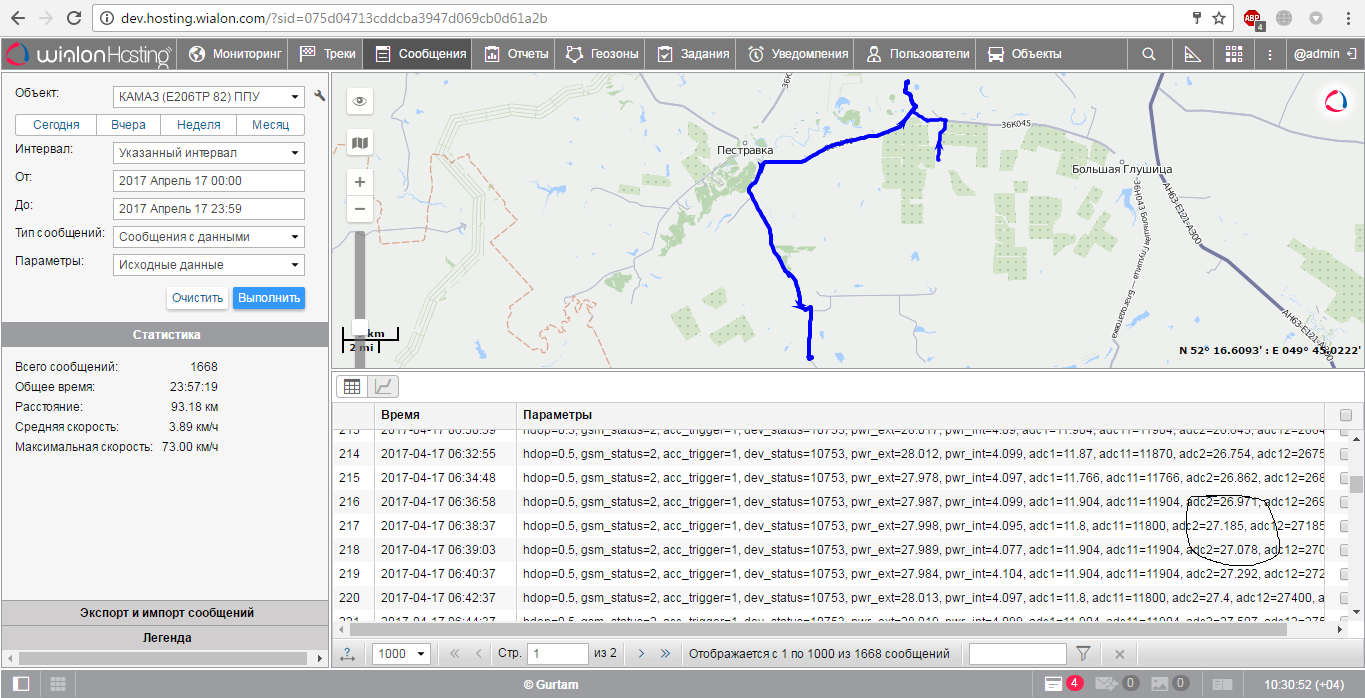Image resolution: width=1365 pixels, height=698 pixels.
Task: Open the search tool in top bar
Action: 1149,54
